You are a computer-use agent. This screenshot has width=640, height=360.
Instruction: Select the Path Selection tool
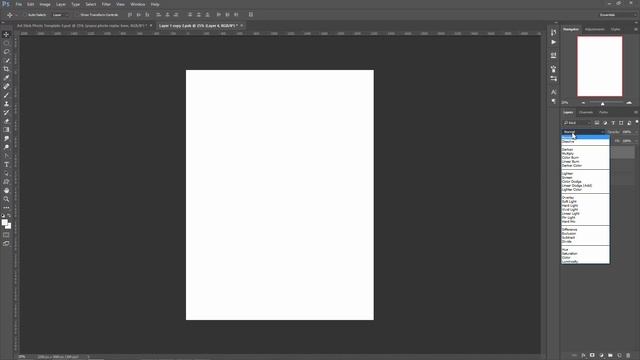6,173
